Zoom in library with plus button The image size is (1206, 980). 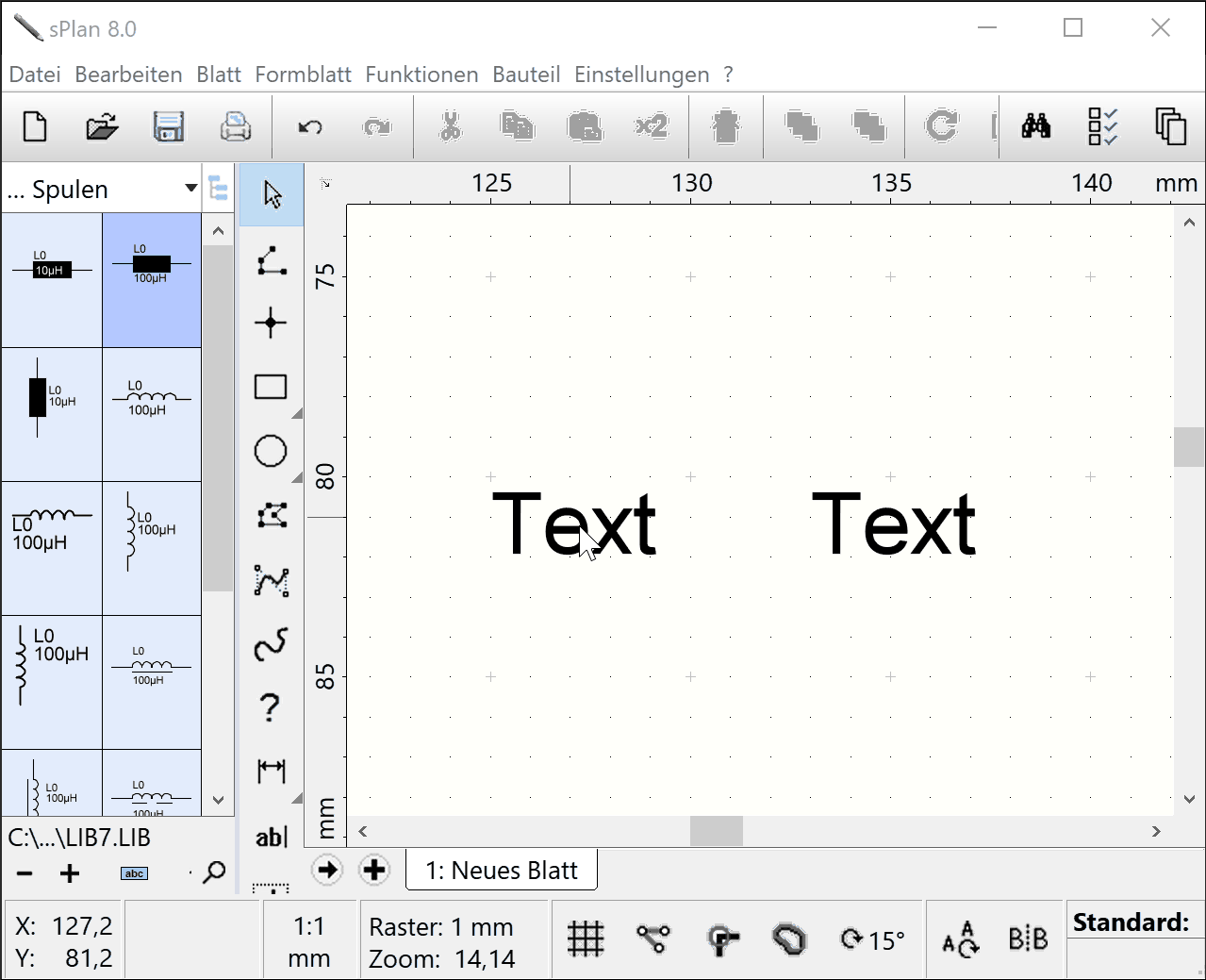point(70,873)
